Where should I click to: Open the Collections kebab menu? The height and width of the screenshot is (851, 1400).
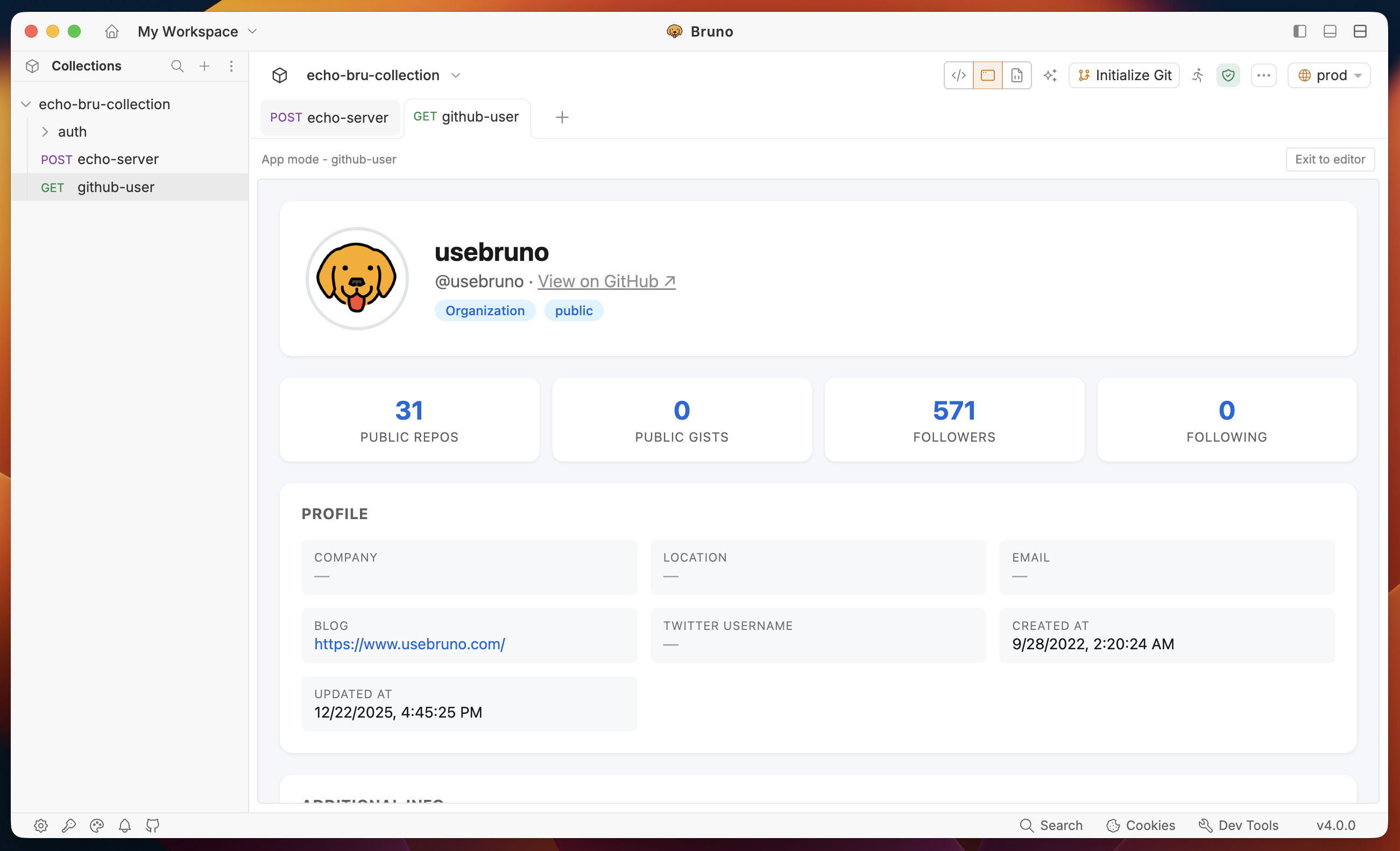pos(231,66)
